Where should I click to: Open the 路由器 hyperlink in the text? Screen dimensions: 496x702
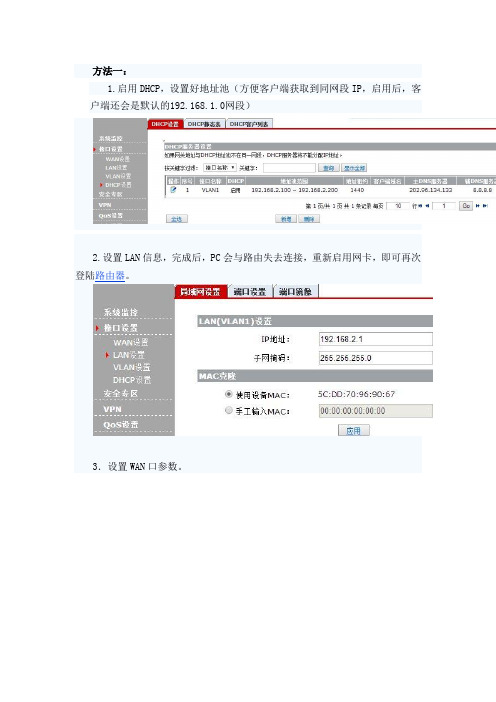click(x=110, y=275)
